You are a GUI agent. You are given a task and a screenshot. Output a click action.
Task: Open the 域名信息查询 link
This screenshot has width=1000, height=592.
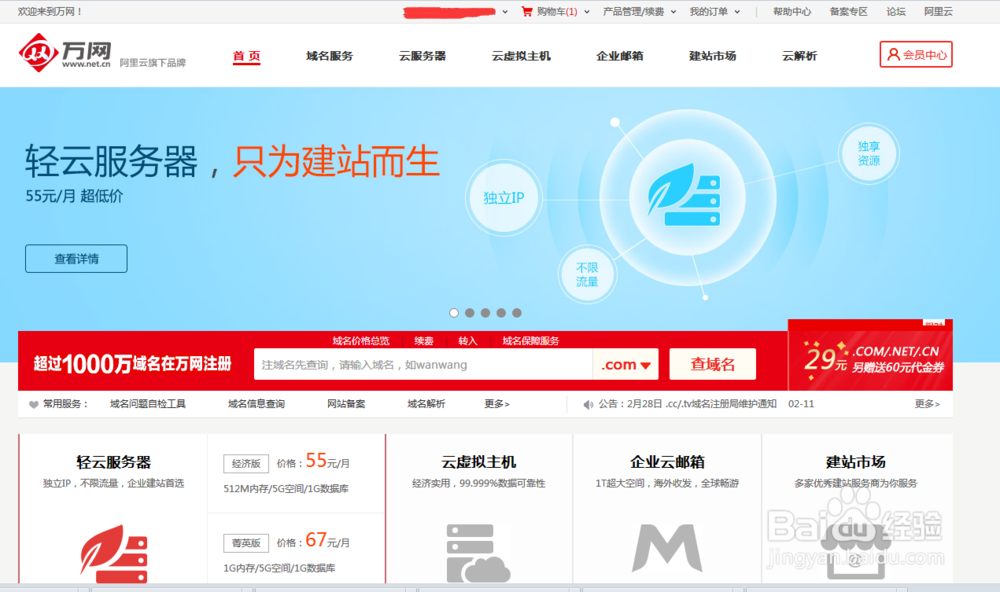tap(256, 404)
